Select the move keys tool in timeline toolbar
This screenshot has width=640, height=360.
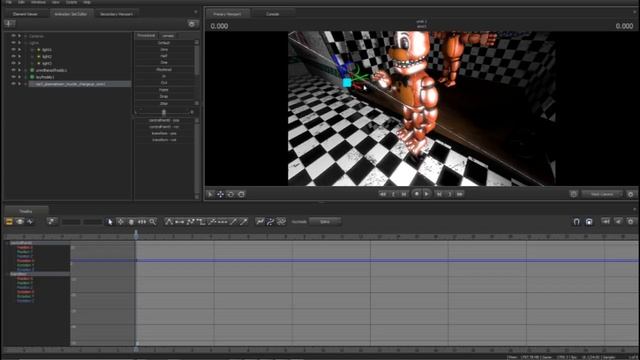[x=120, y=222]
